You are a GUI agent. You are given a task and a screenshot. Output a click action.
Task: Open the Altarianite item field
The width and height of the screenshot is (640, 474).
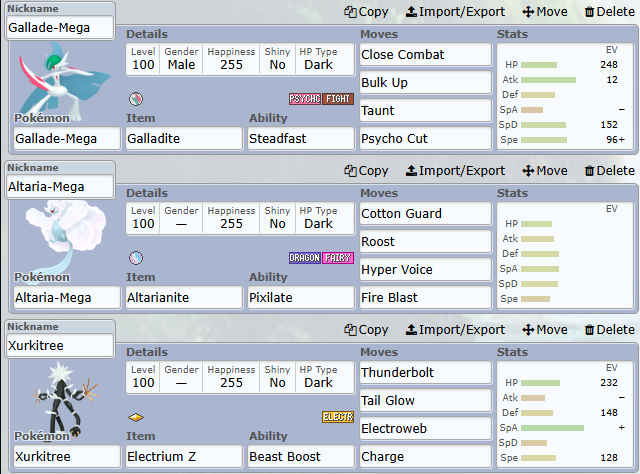tap(184, 298)
